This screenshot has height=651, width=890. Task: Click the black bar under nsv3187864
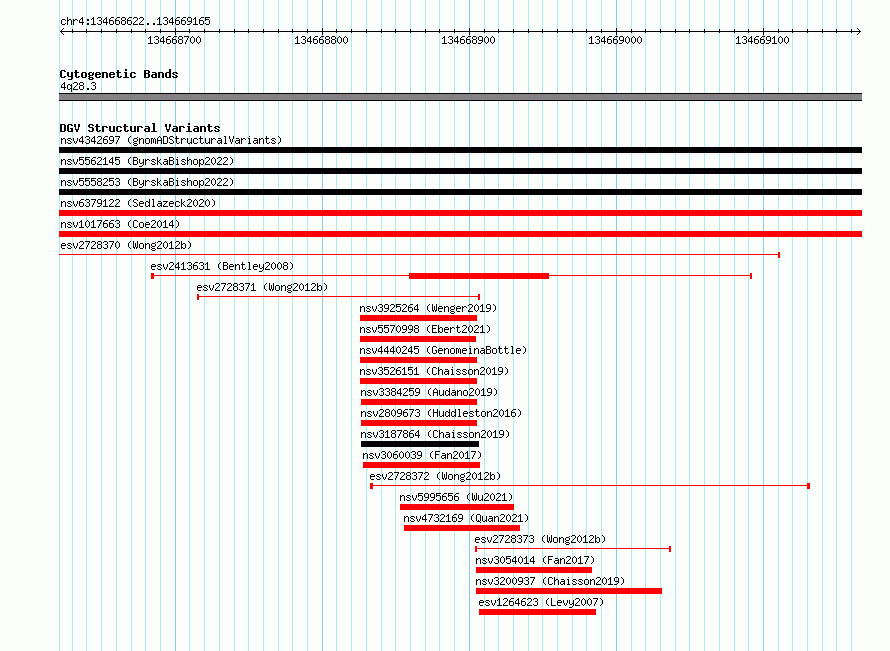(x=420, y=444)
